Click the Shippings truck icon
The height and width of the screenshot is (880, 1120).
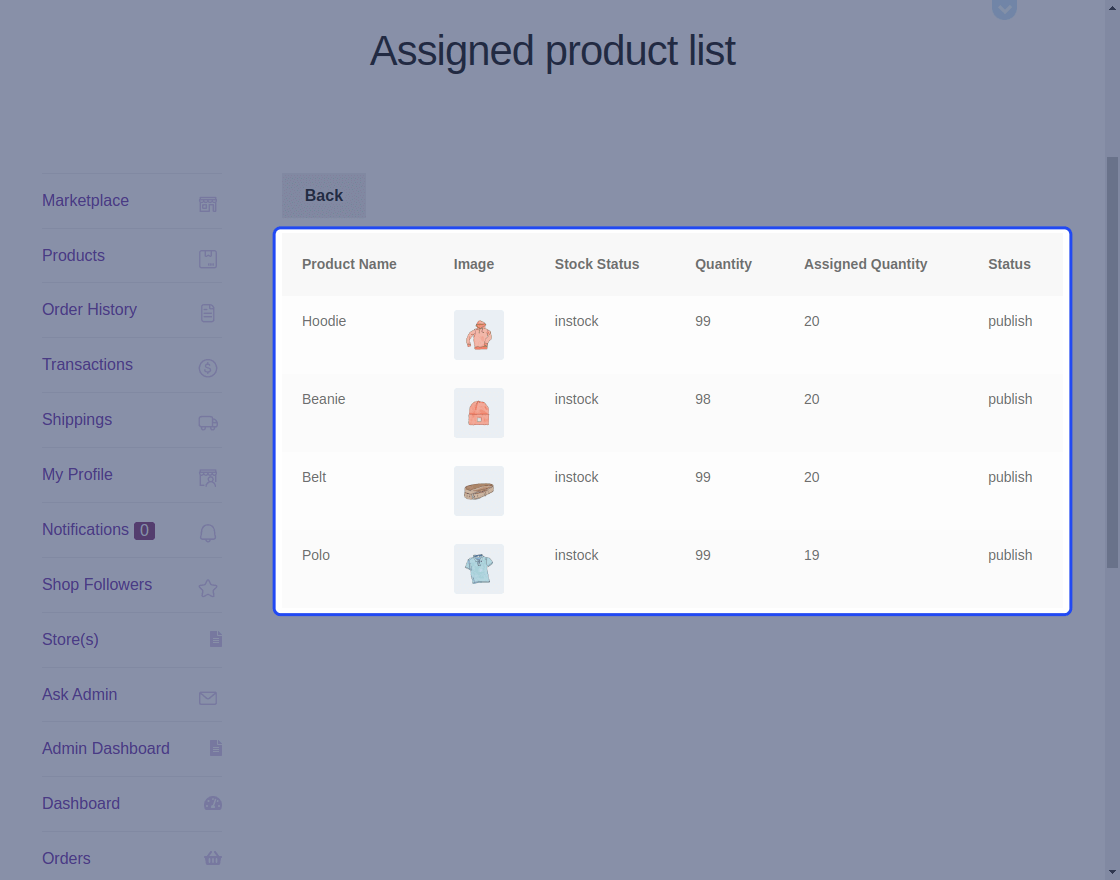(x=207, y=423)
